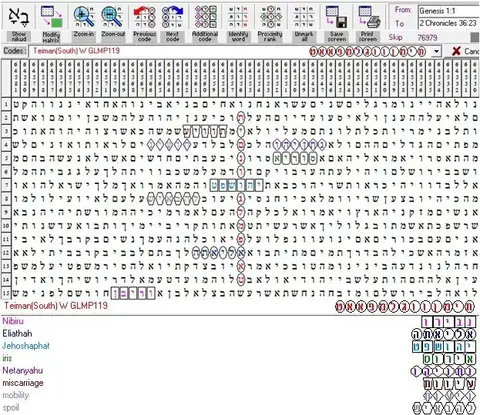Click the Show nikud label button

click(19, 37)
